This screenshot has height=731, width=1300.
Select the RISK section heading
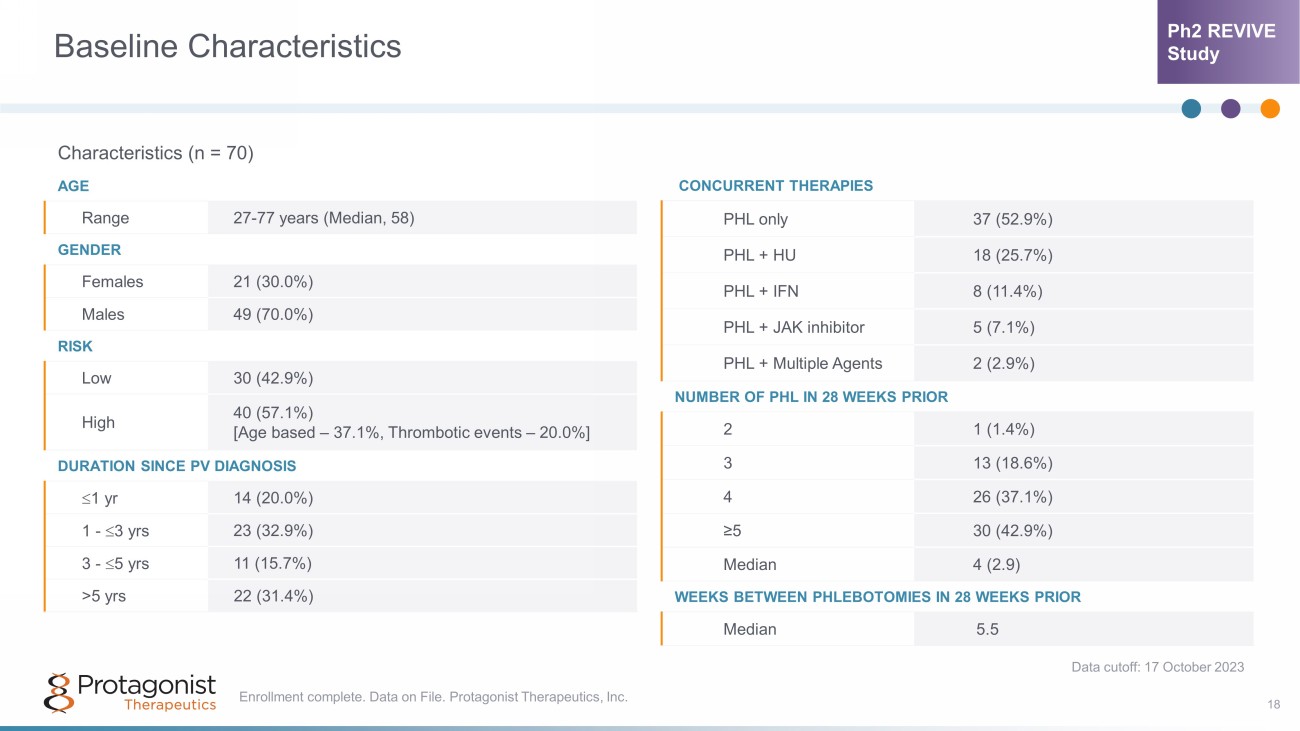[75, 346]
